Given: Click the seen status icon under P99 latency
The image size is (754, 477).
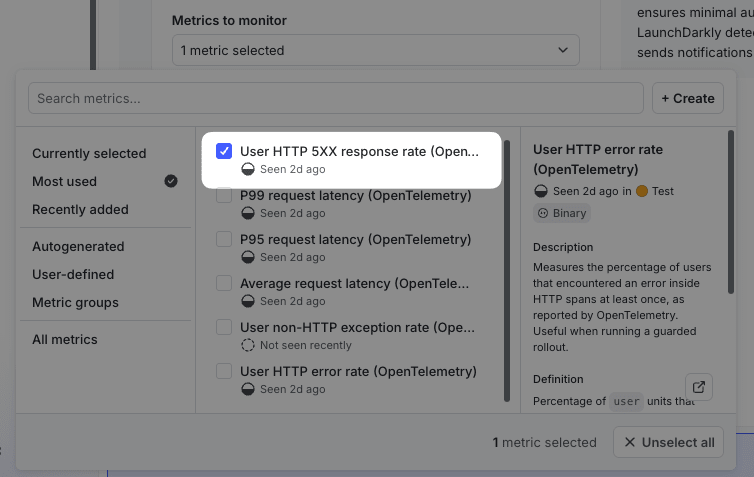Looking at the screenshot, I should point(248,213).
